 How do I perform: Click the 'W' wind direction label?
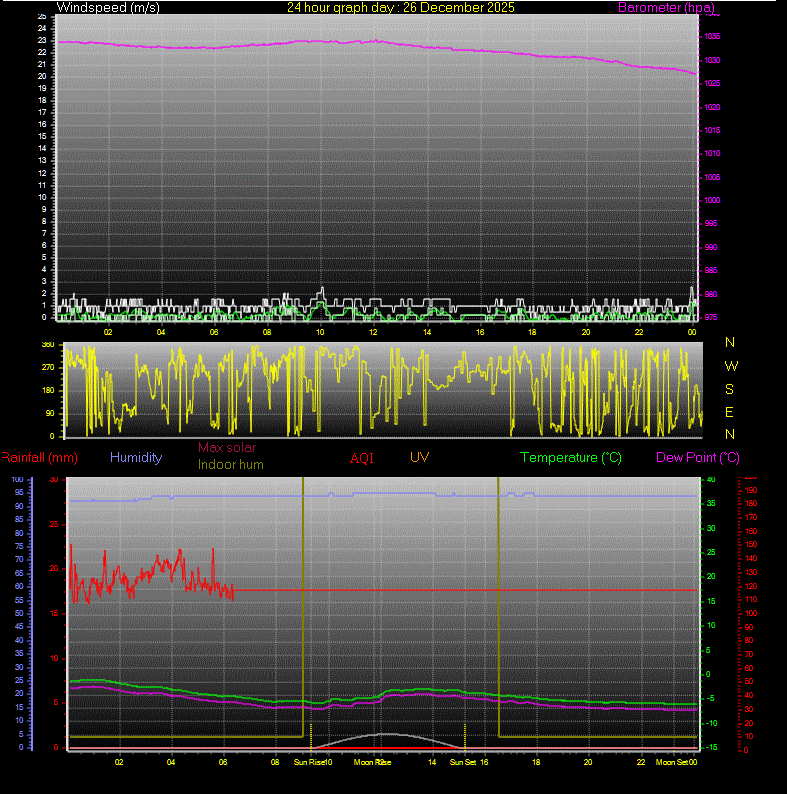(731, 366)
